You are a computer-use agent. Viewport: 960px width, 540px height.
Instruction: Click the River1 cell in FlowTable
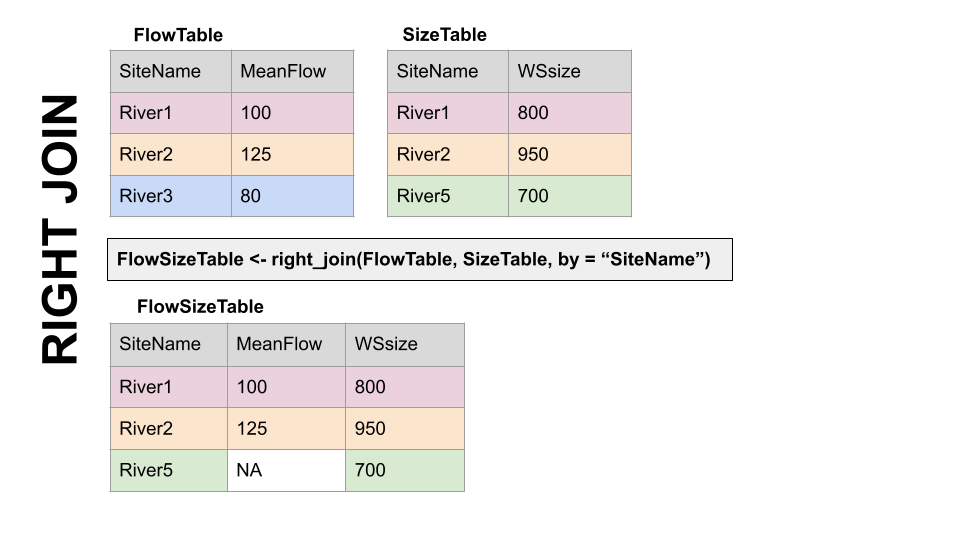click(171, 113)
